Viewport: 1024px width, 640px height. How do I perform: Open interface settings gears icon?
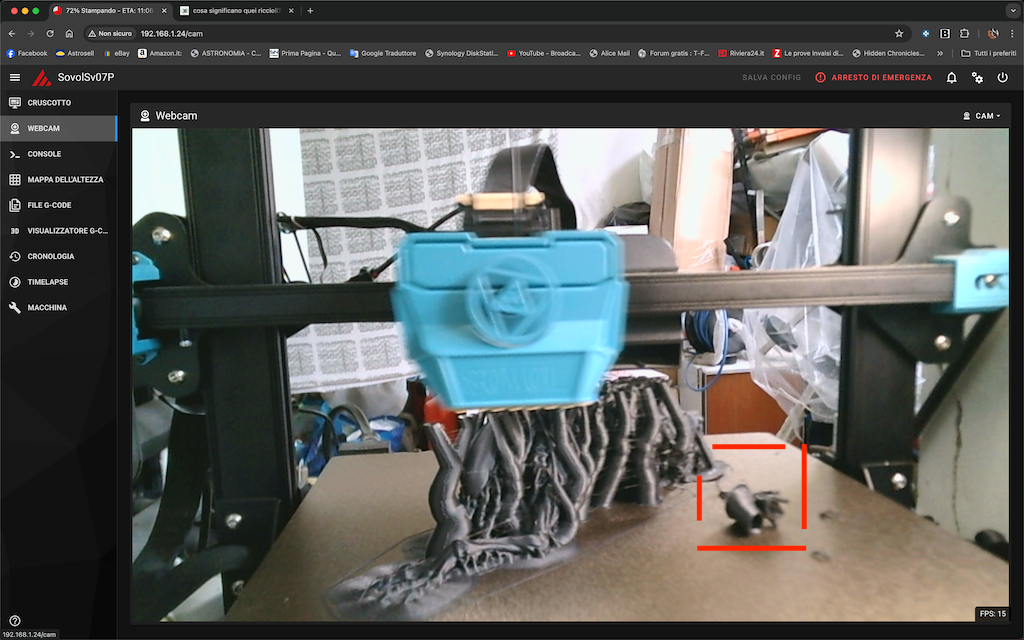click(x=977, y=77)
